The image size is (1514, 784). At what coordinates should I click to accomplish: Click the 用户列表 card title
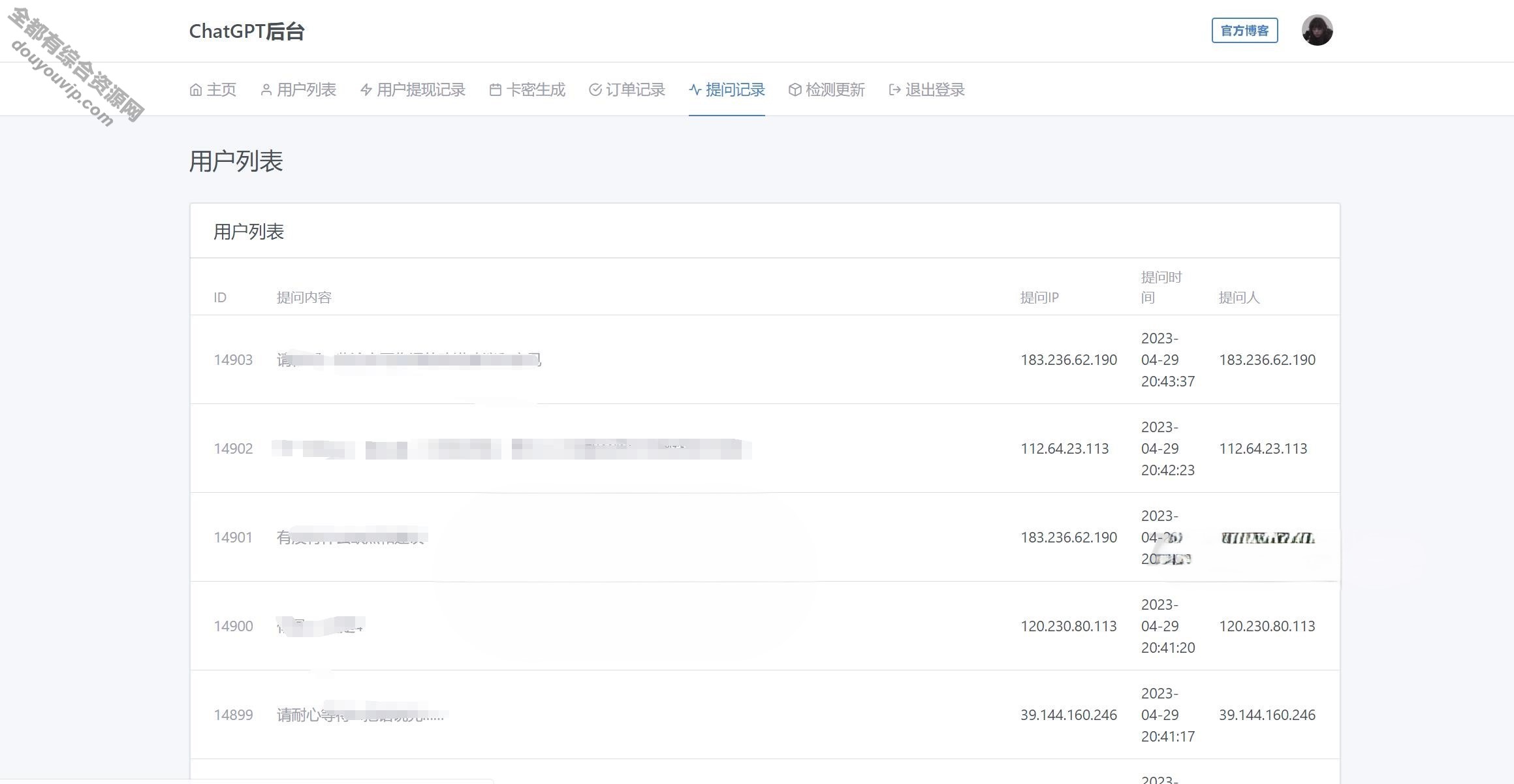click(249, 232)
